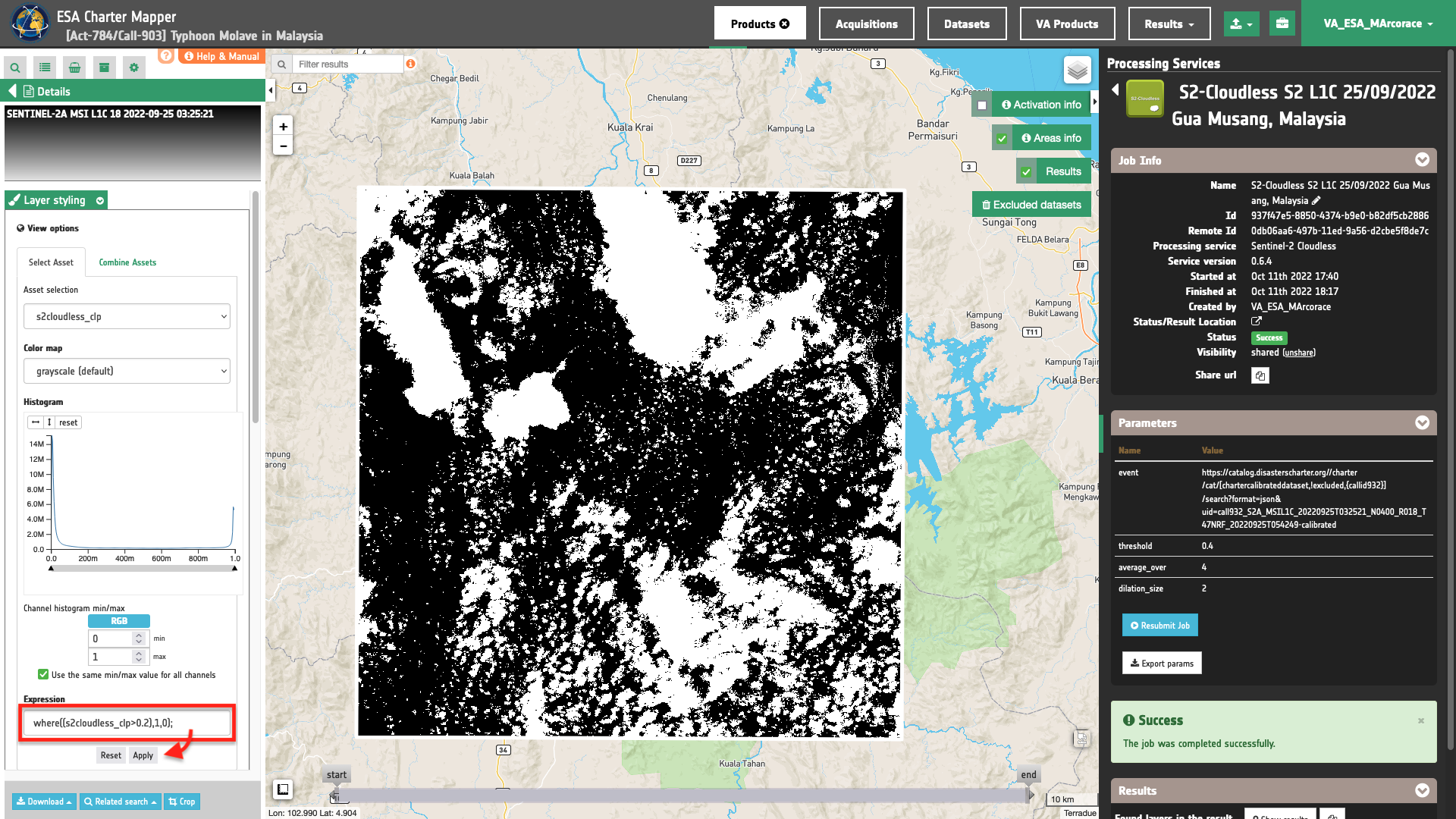
Task: Click the Excluded datasets button
Action: [1031, 205]
